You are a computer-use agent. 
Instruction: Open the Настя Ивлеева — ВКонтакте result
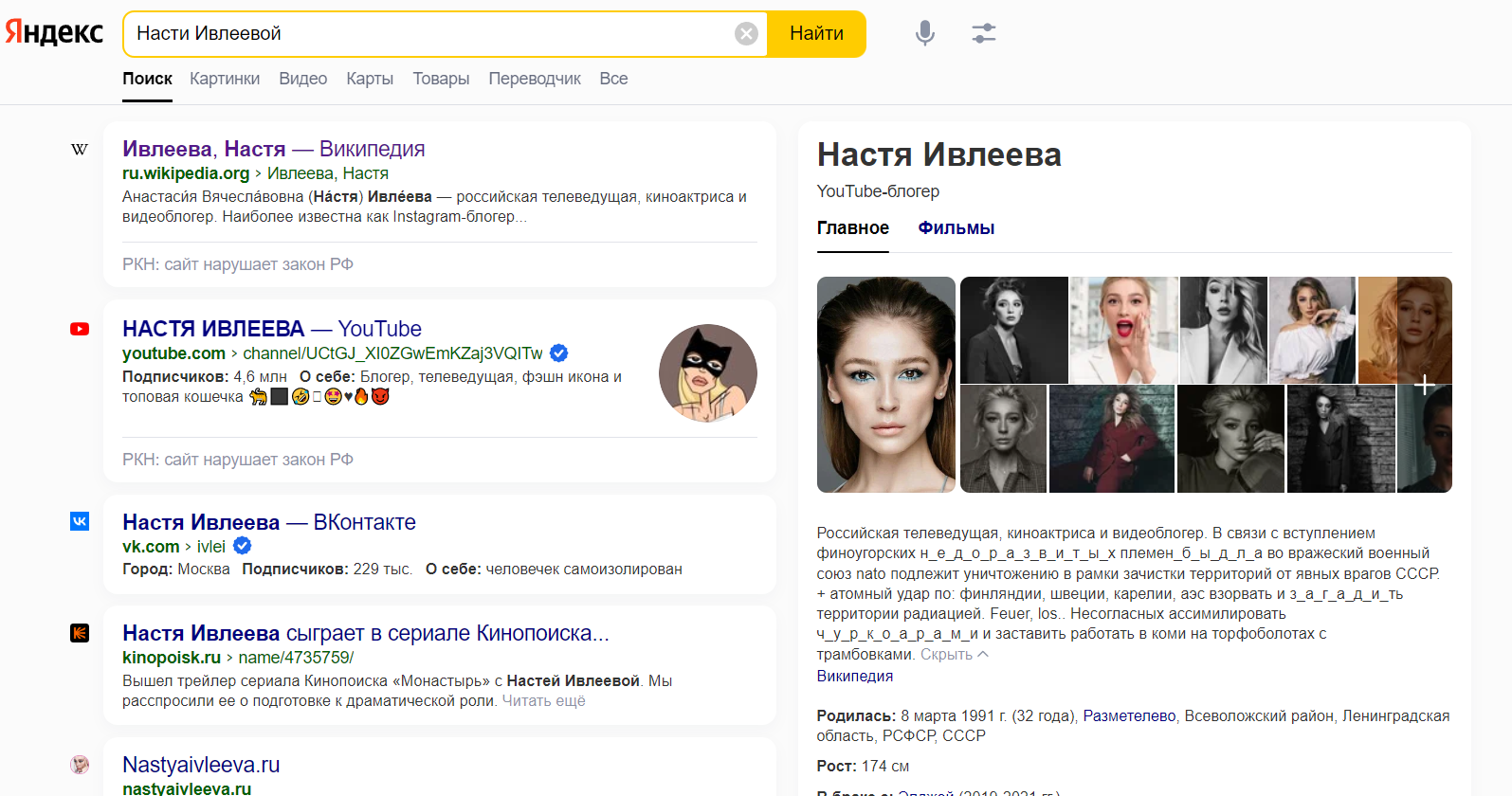269,522
